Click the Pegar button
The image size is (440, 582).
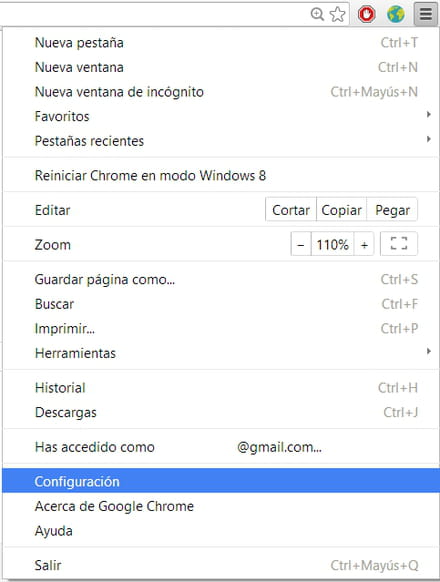tap(392, 210)
